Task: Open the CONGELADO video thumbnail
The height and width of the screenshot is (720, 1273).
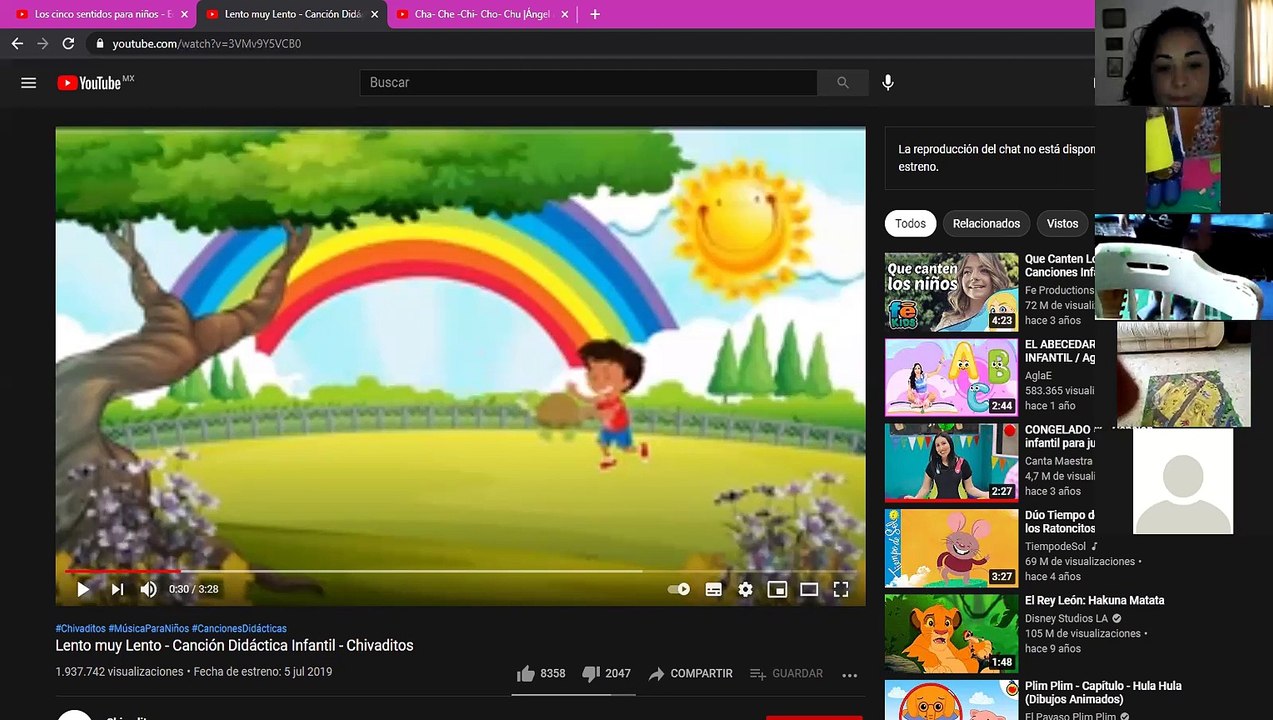Action: [x=951, y=462]
